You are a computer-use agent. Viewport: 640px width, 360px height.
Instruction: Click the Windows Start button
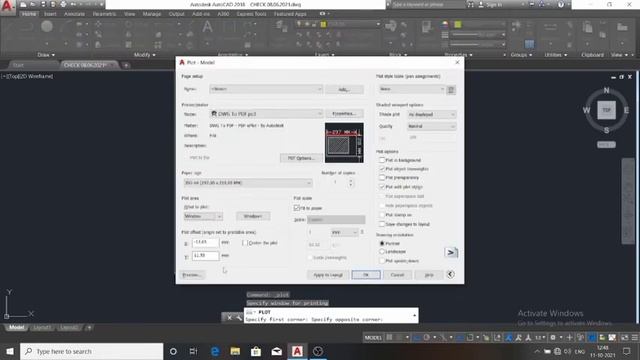tap(10, 351)
